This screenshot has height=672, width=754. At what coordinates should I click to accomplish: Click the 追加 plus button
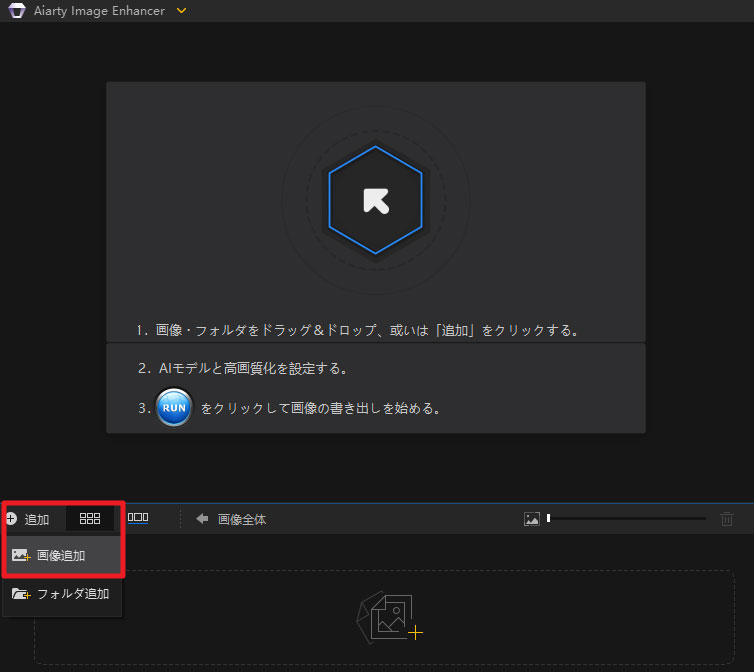coord(28,519)
